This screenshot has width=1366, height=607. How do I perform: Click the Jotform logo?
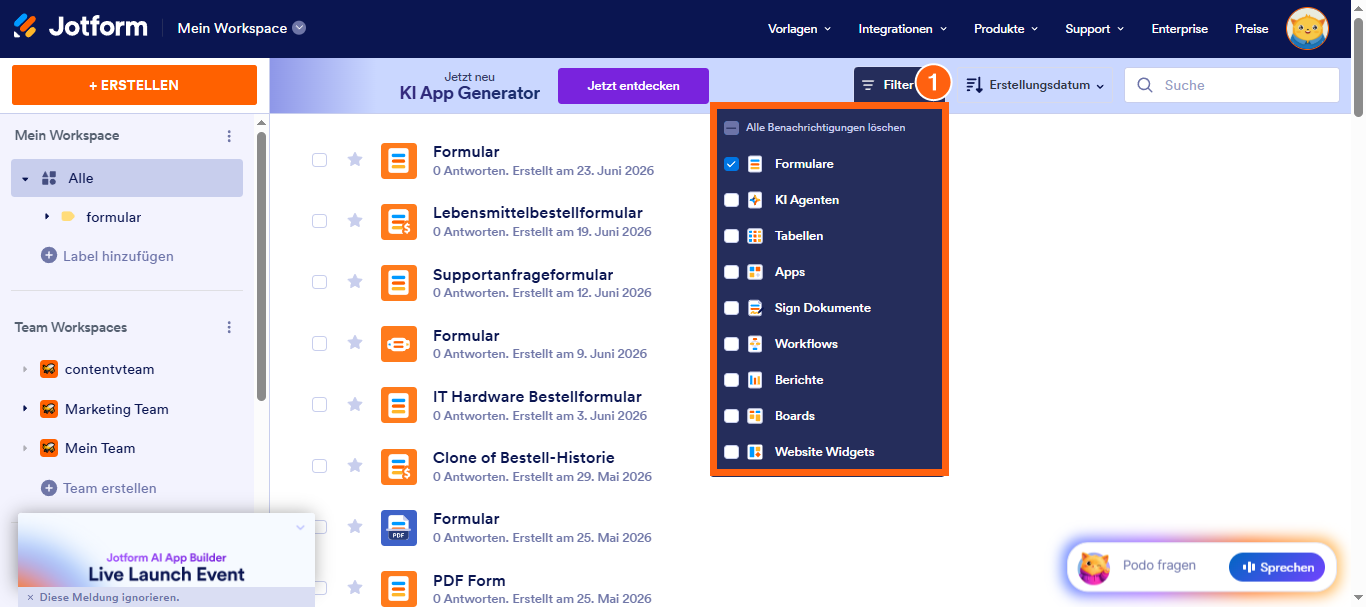click(80, 28)
